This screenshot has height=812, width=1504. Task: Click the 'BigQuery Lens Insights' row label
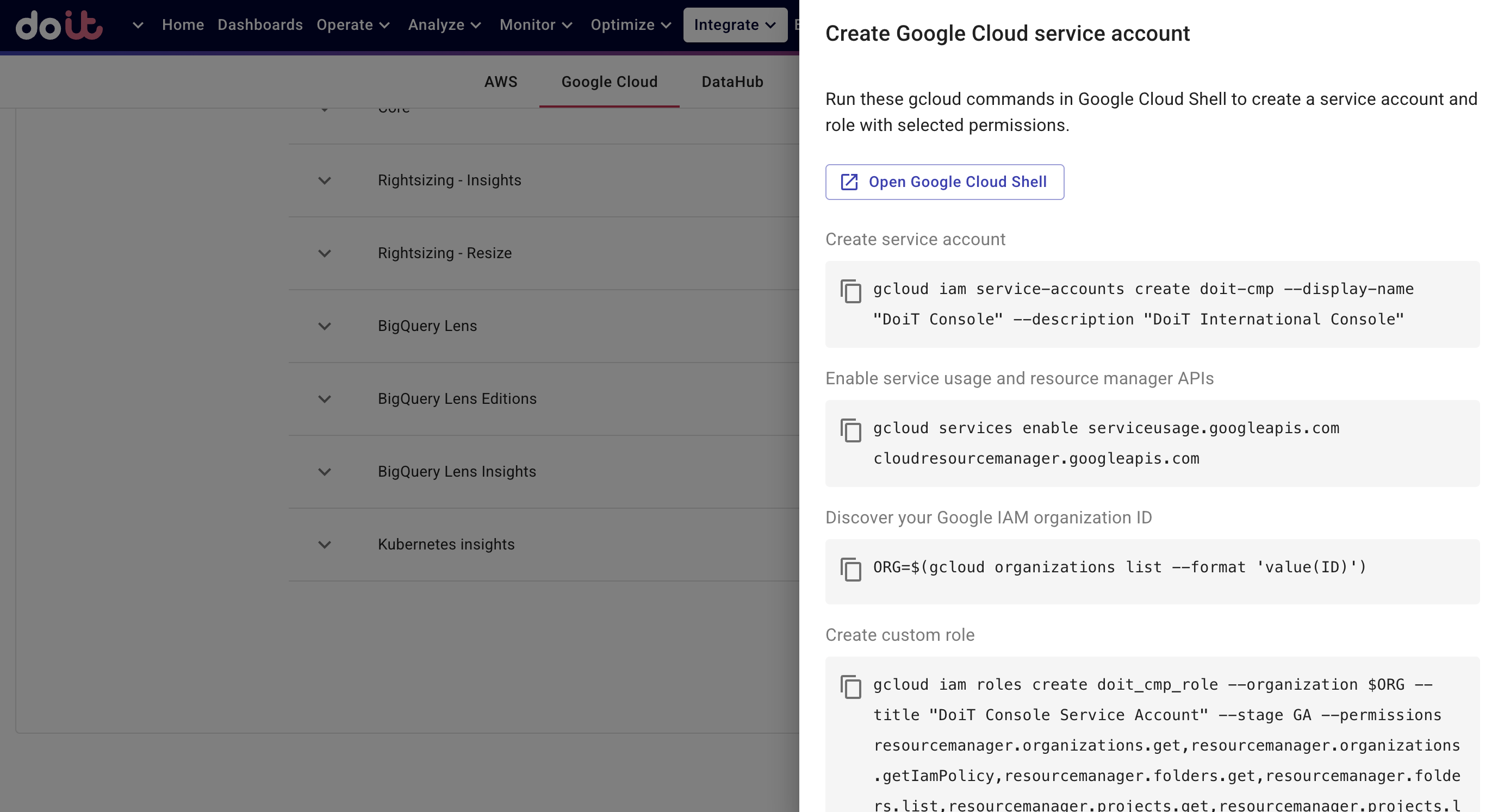pyautogui.click(x=457, y=472)
